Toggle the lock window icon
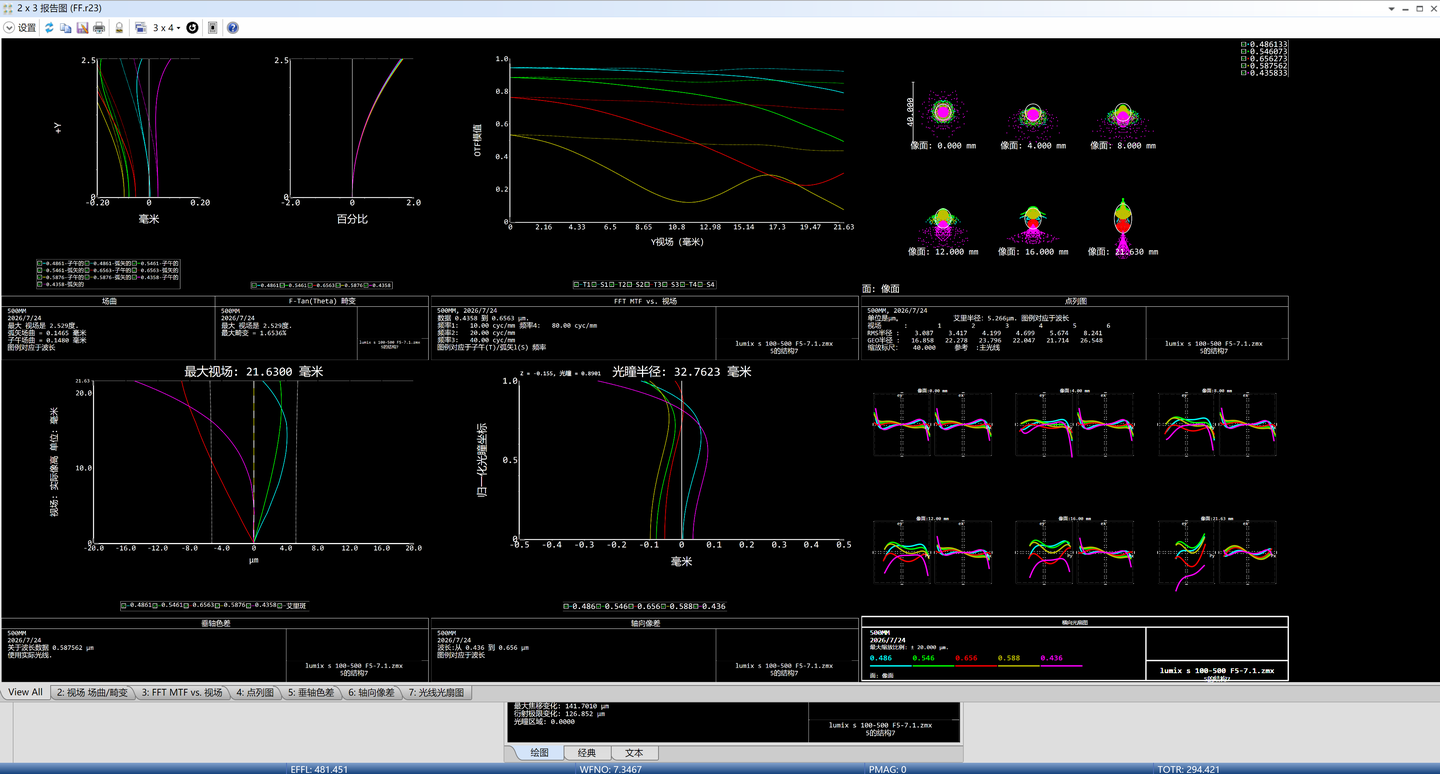1440x774 pixels. tap(119, 28)
